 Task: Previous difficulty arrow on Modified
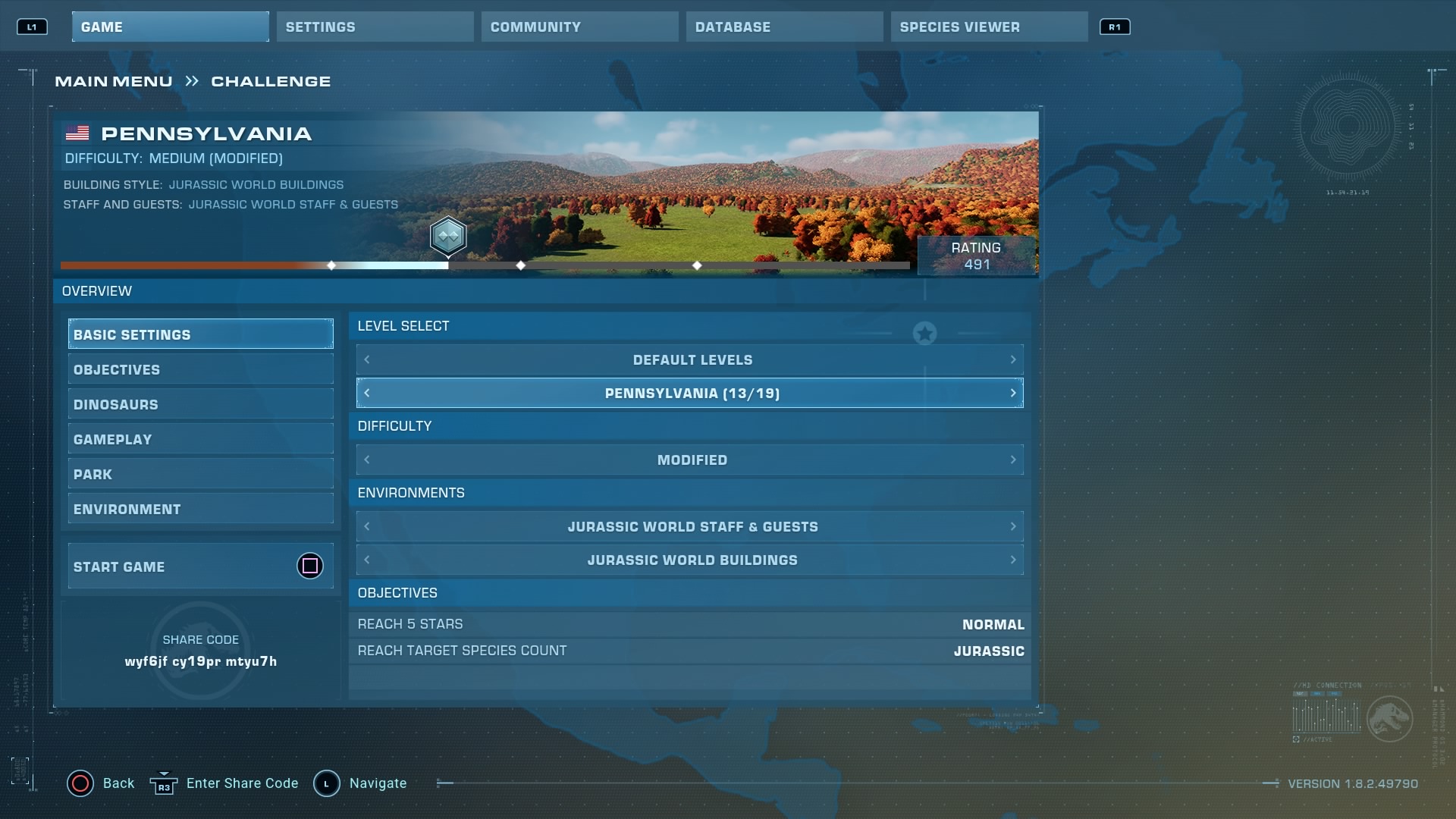coord(367,460)
